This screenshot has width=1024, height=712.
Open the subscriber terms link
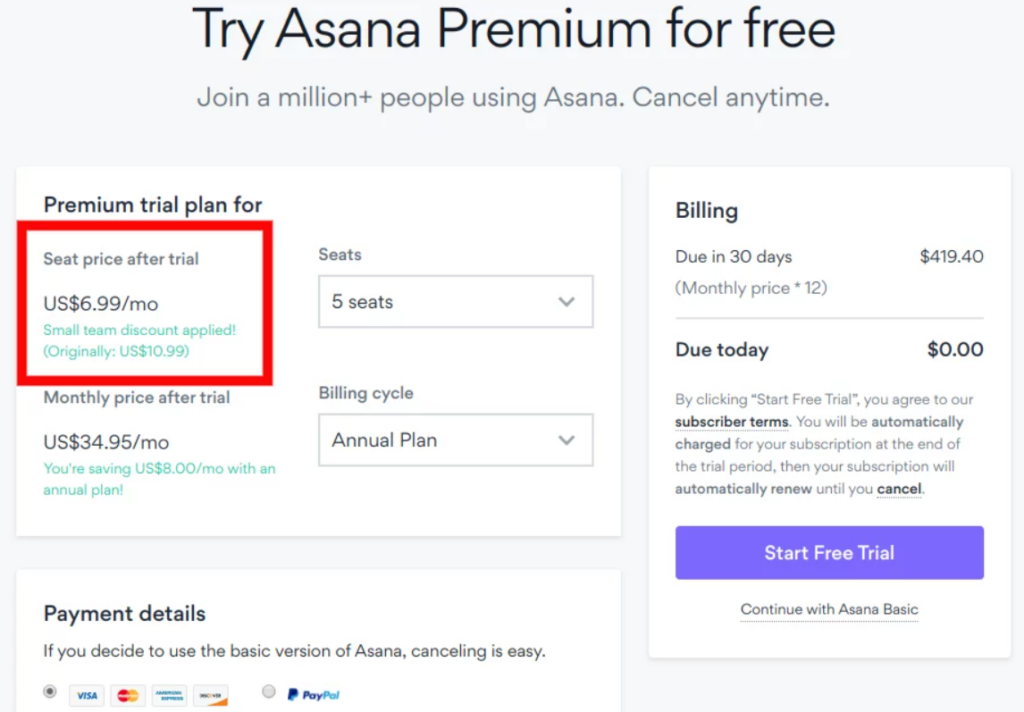[731, 422]
